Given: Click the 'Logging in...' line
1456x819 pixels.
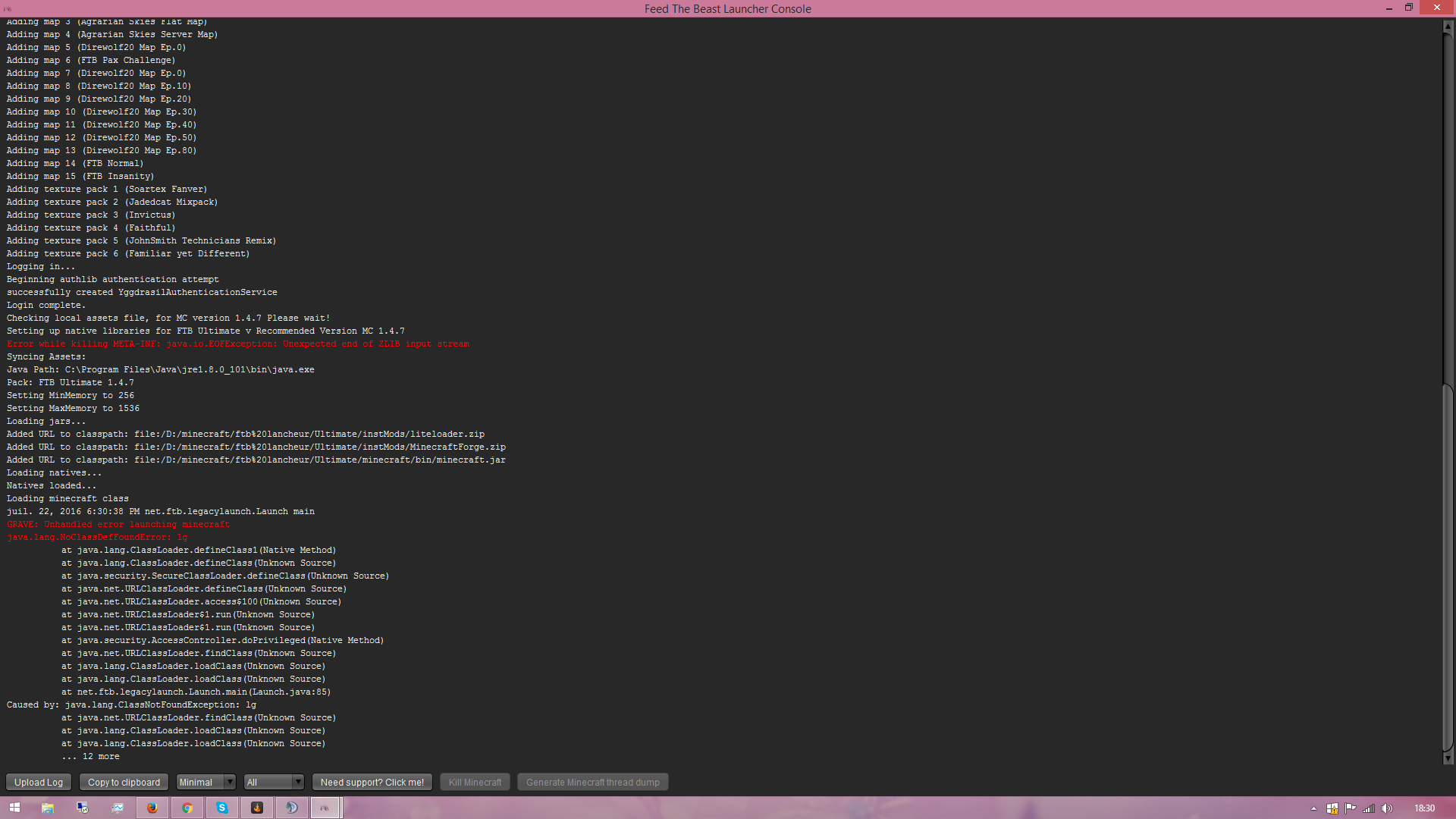Looking at the screenshot, I should [x=41, y=267].
